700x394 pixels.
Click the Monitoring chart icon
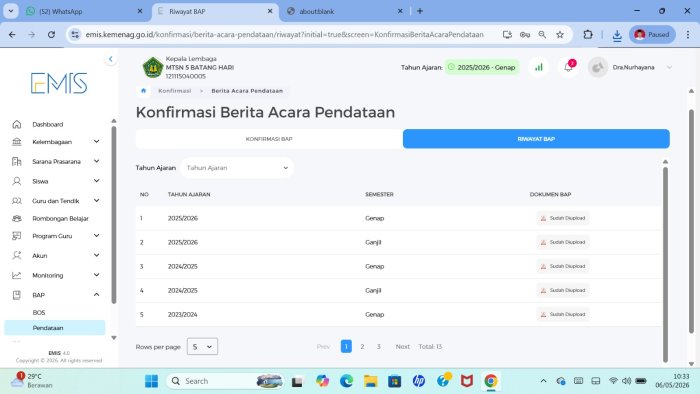point(17,275)
